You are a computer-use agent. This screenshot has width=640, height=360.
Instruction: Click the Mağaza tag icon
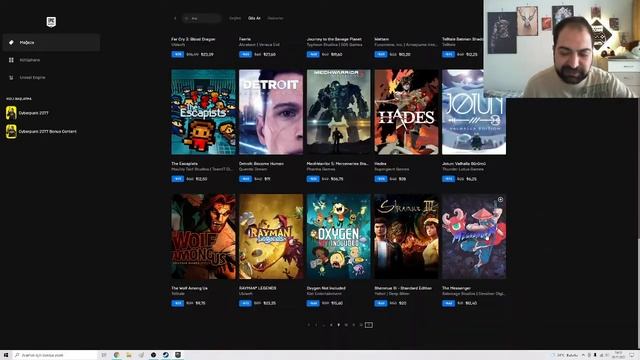(11, 42)
